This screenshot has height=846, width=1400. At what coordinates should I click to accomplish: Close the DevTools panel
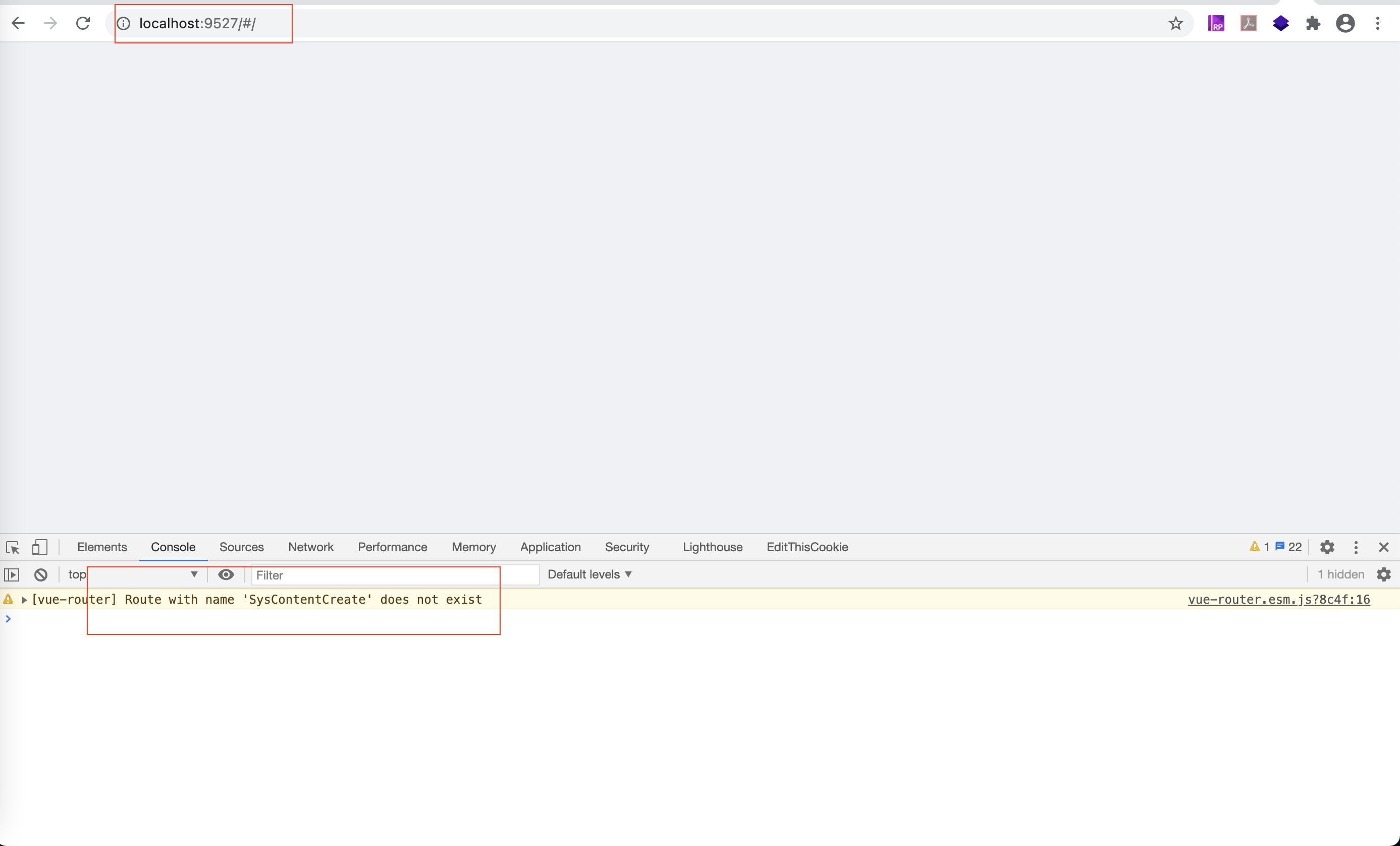(x=1383, y=547)
